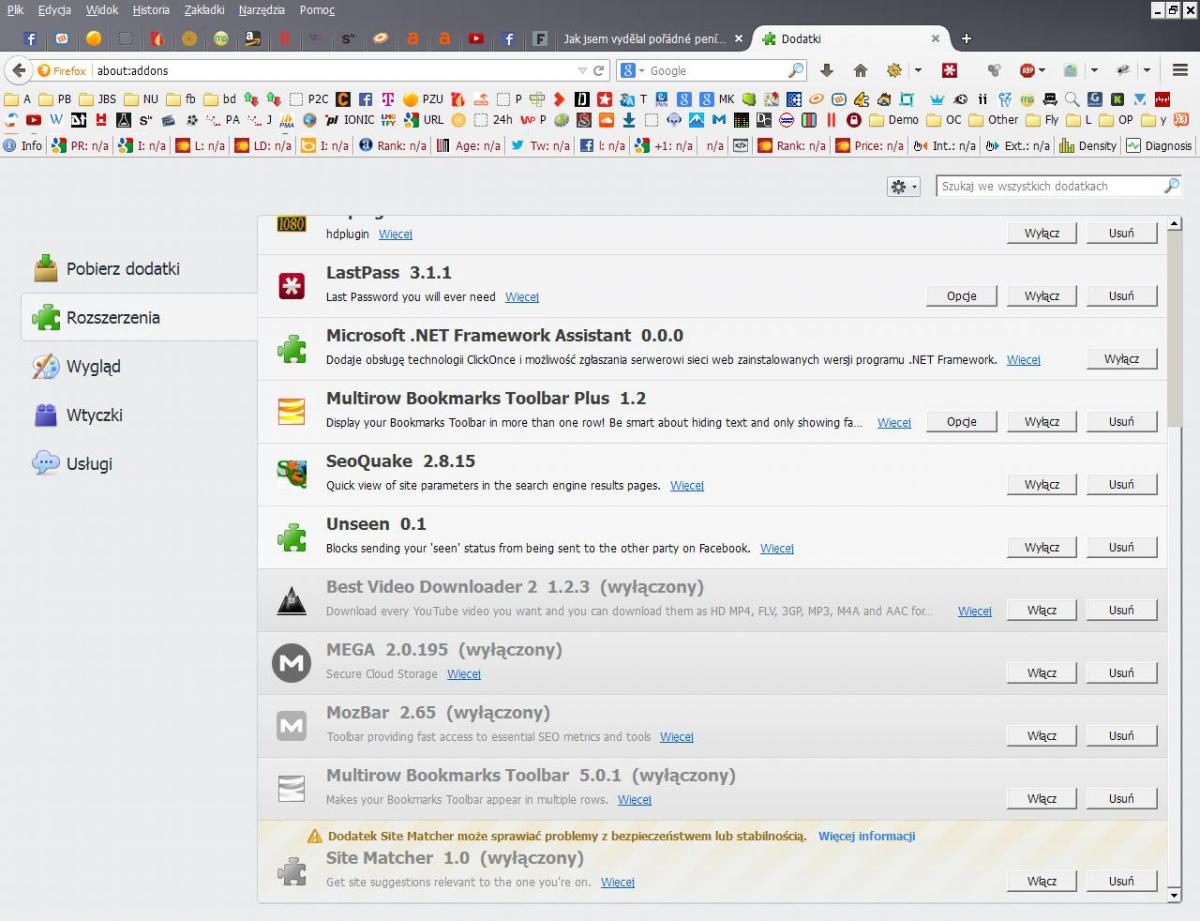The image size is (1200, 921).
Task: Click the T-Mobile bookmark icon
Action: pyautogui.click(x=389, y=99)
